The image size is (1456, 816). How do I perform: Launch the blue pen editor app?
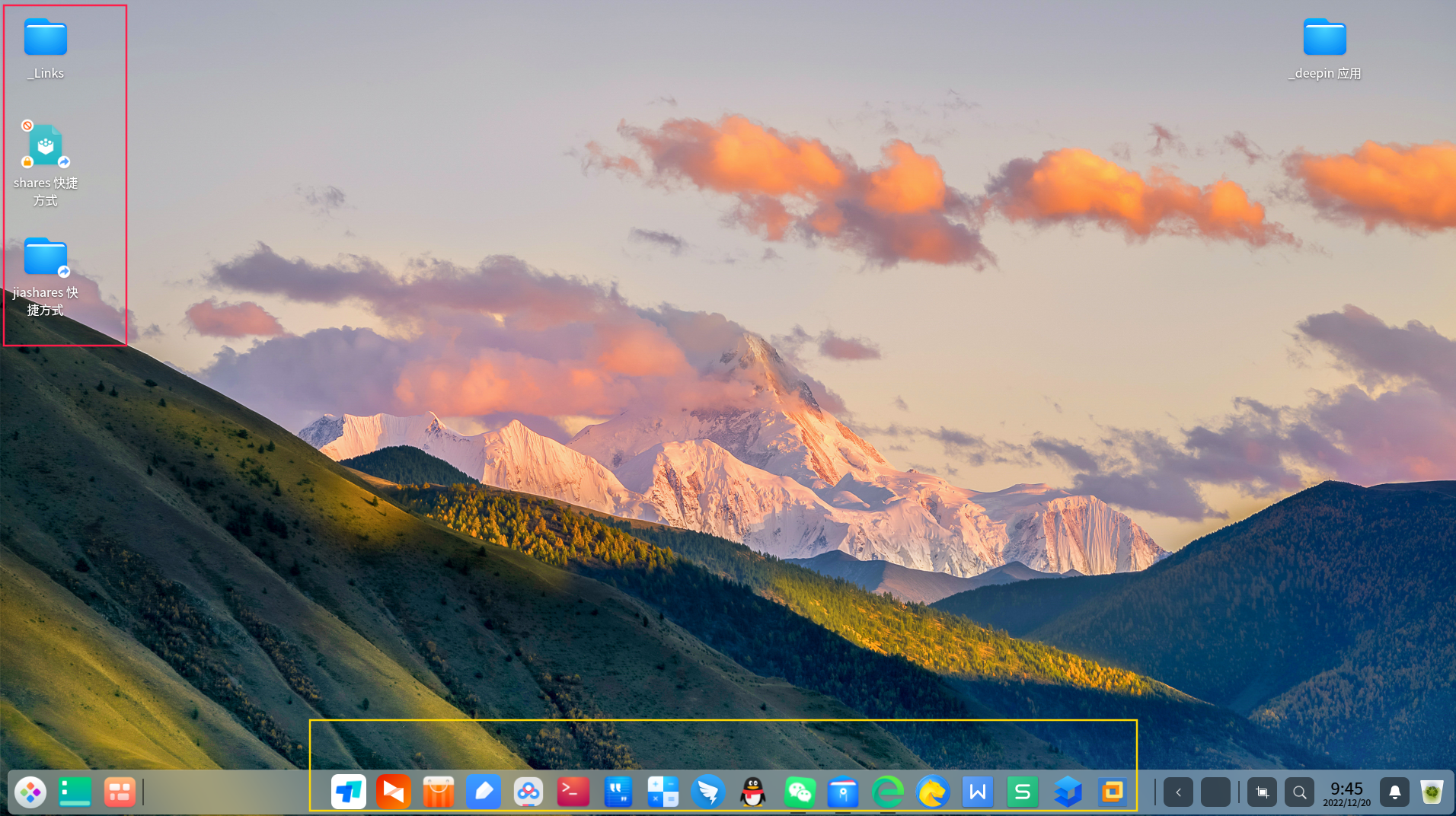click(x=484, y=792)
